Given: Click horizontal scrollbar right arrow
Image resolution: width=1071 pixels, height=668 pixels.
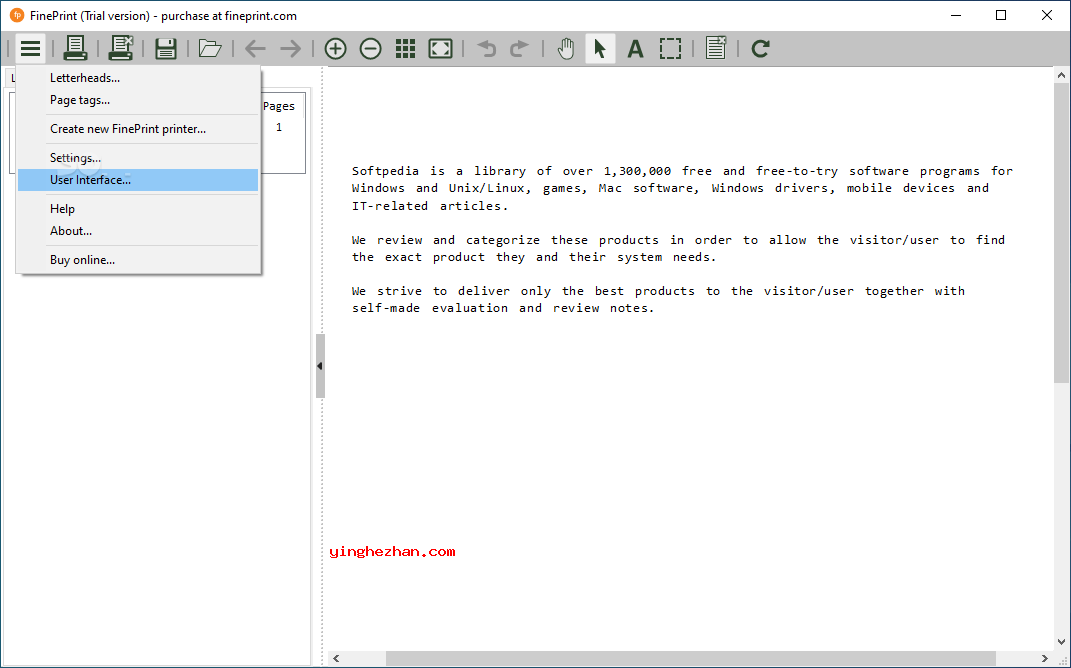Looking at the screenshot, I should pyautogui.click(x=1044, y=658).
